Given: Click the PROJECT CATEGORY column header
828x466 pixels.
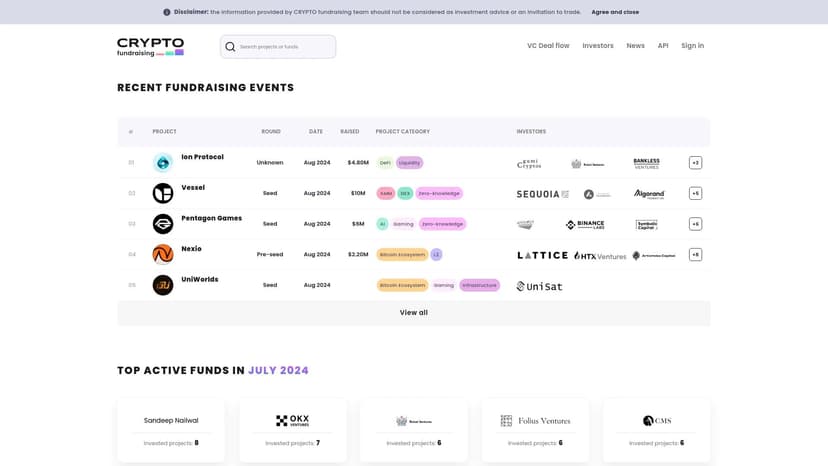Looking at the screenshot, I should (402, 132).
